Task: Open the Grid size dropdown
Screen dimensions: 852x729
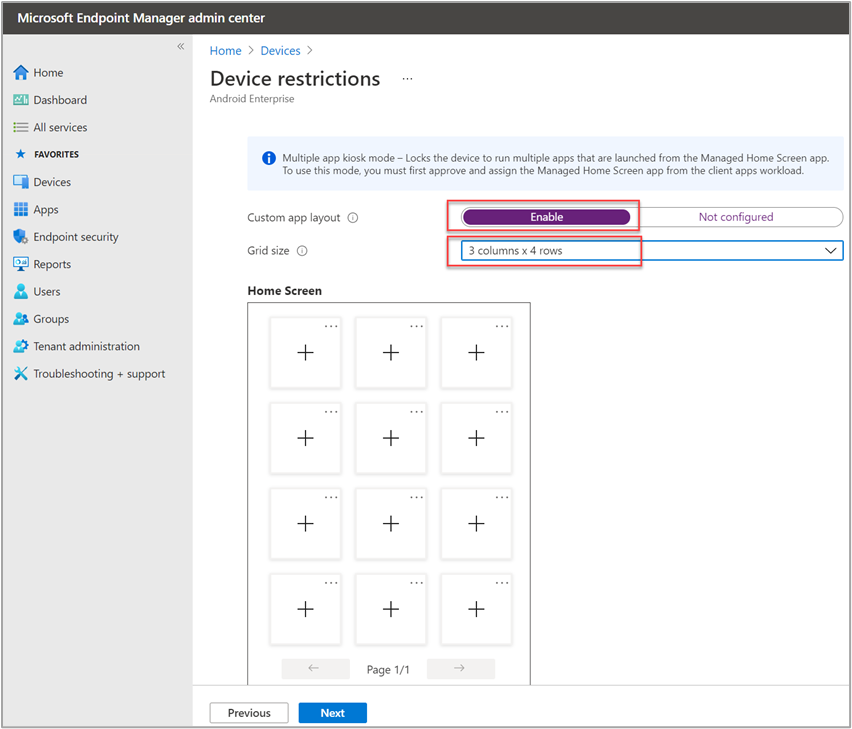Action: point(651,251)
